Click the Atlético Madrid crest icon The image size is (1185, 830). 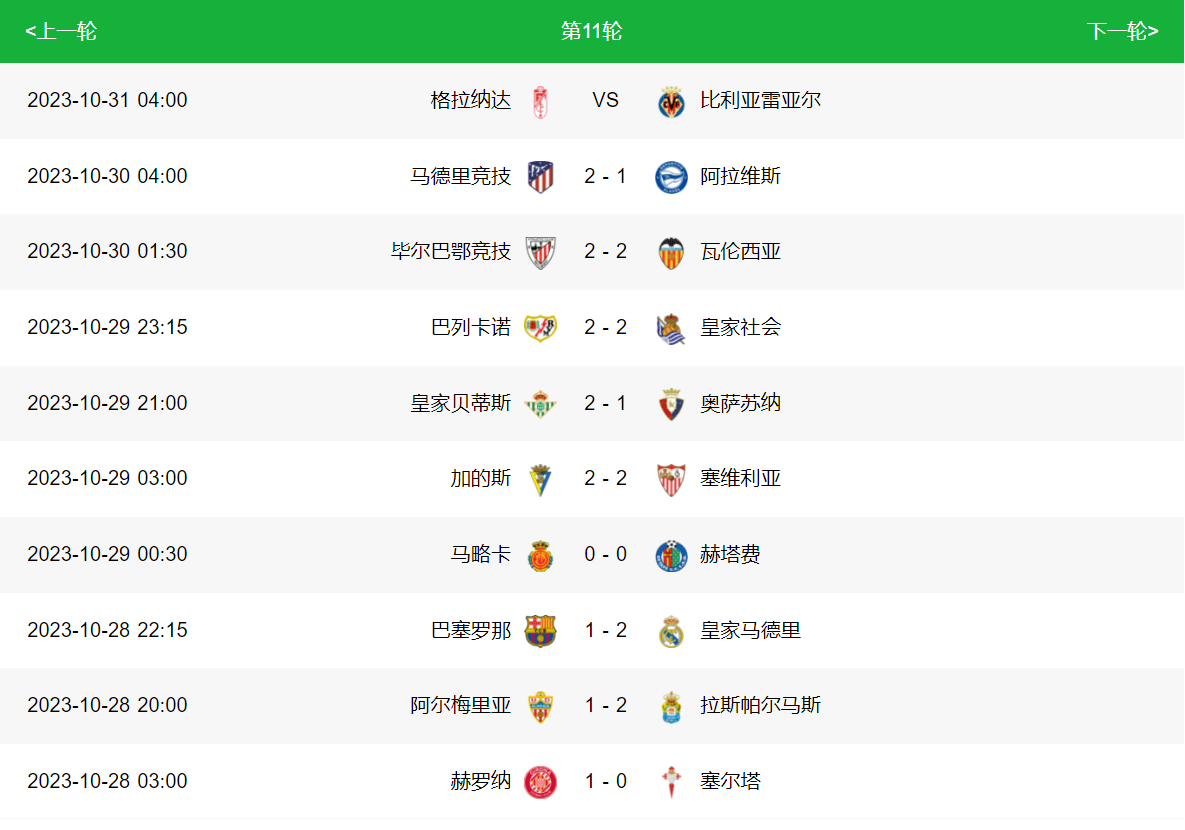point(540,177)
